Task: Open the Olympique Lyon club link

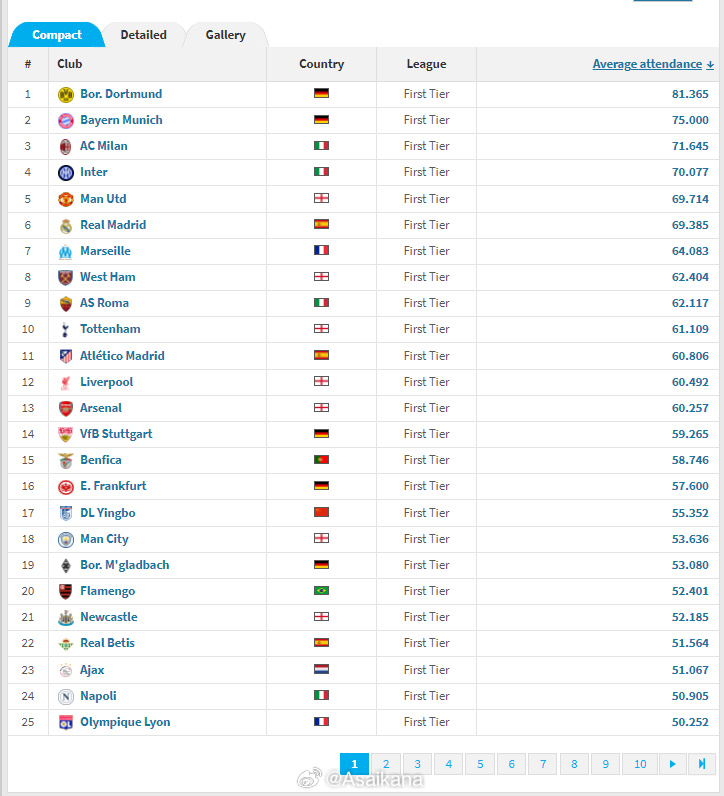Action: 125,722
